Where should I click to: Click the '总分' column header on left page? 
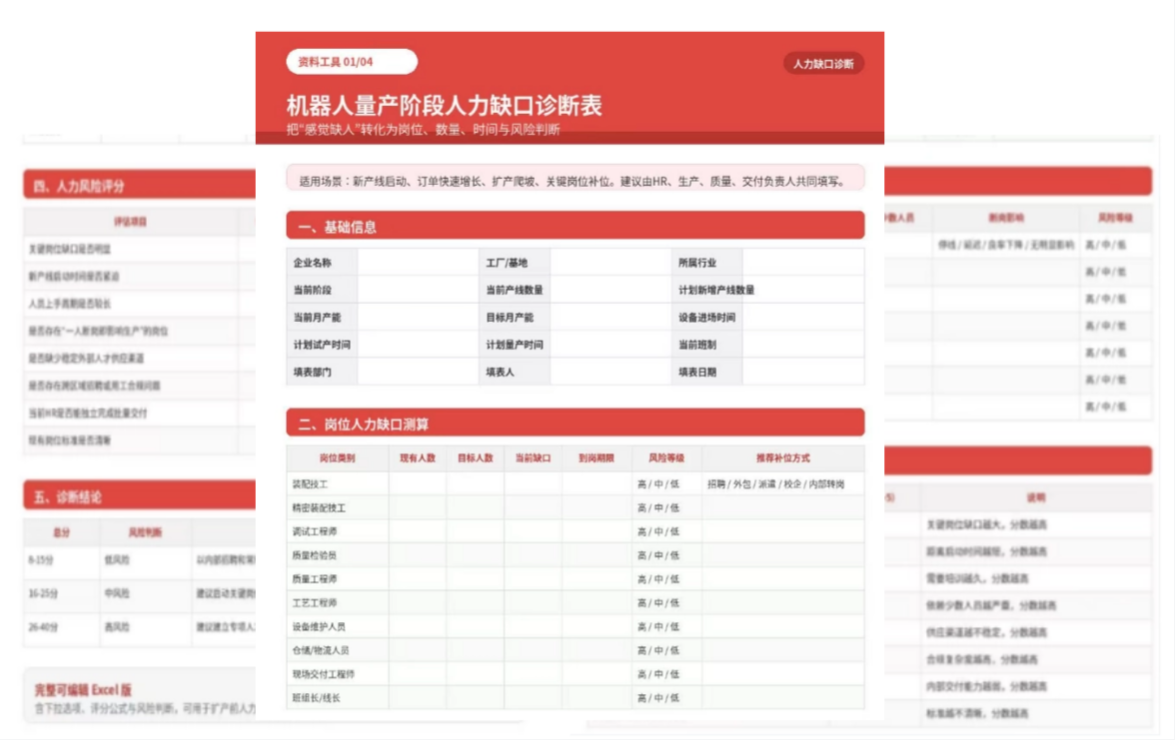click(x=61, y=532)
